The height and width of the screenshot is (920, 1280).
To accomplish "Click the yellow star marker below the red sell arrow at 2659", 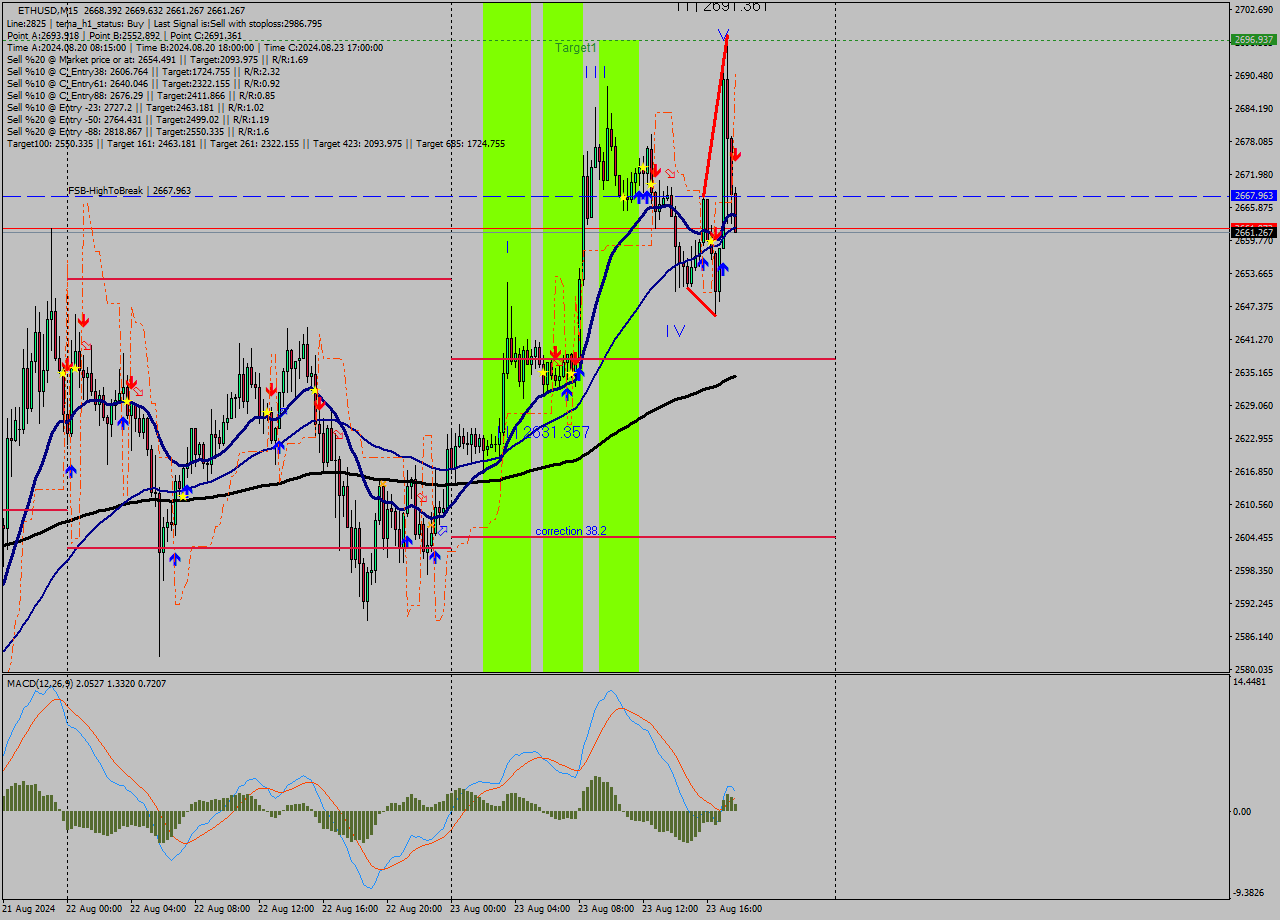I will pyautogui.click(x=712, y=242).
